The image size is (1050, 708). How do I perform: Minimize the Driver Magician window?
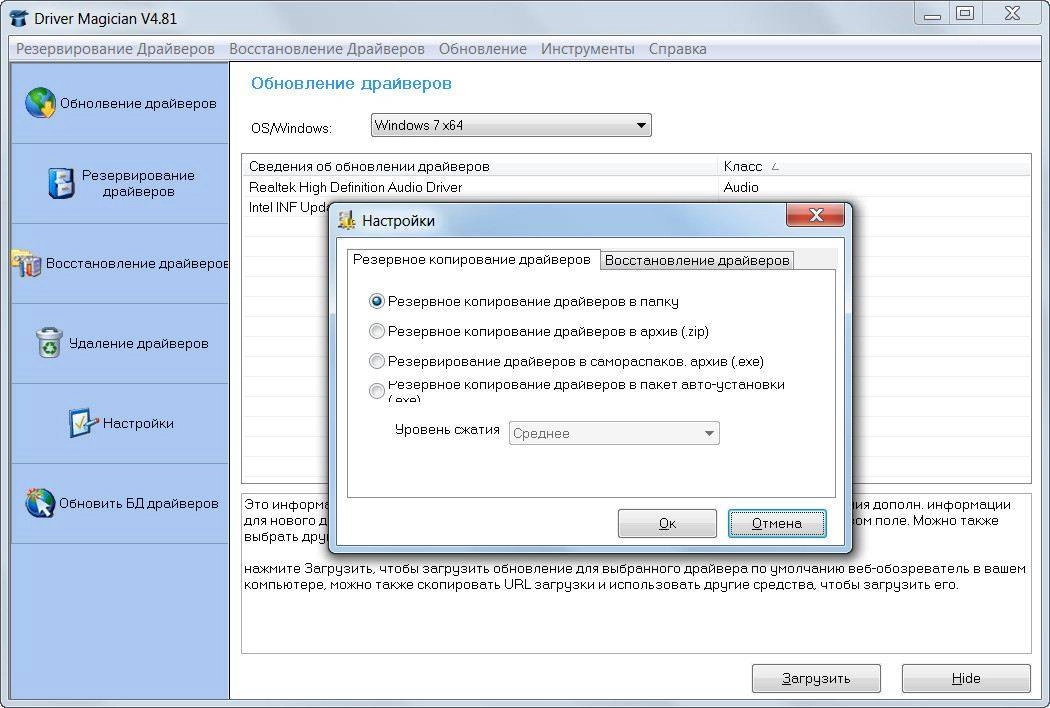click(x=932, y=14)
